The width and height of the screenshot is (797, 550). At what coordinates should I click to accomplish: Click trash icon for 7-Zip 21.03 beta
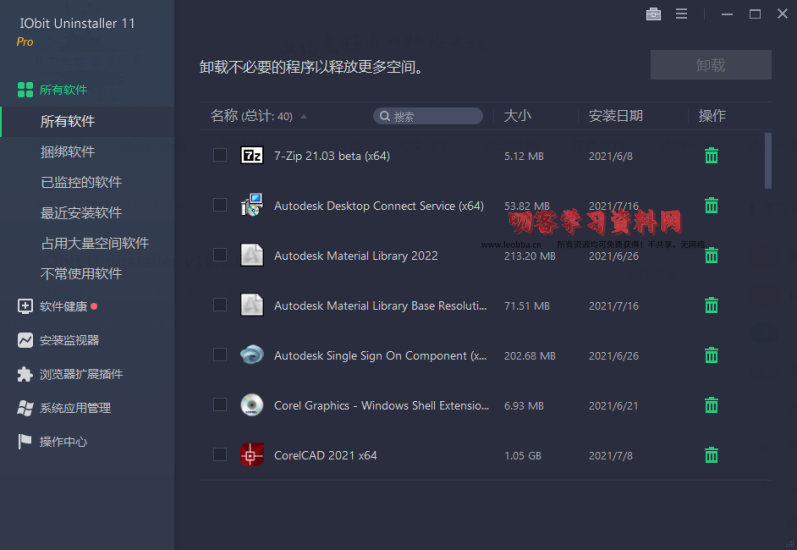711,156
